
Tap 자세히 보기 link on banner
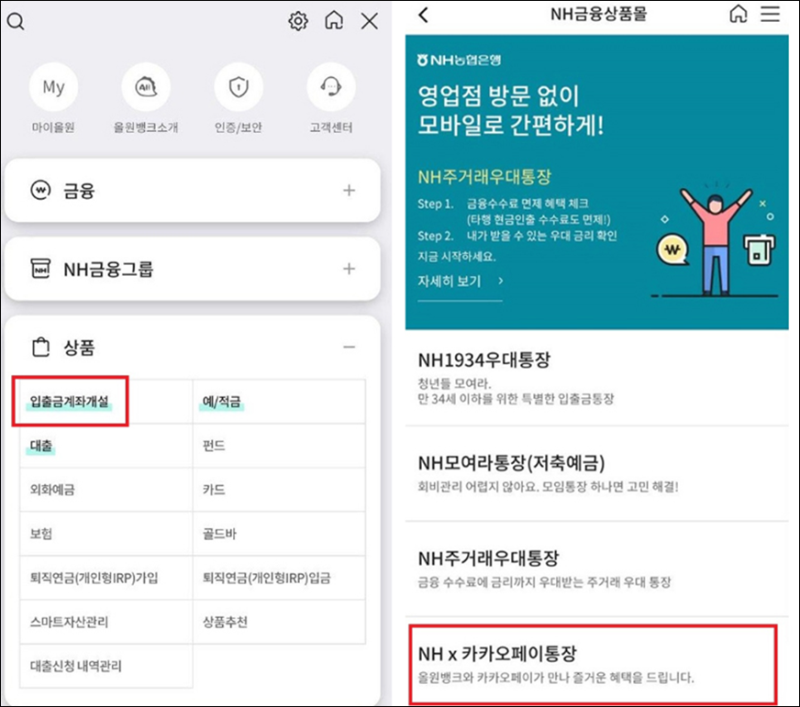449,281
